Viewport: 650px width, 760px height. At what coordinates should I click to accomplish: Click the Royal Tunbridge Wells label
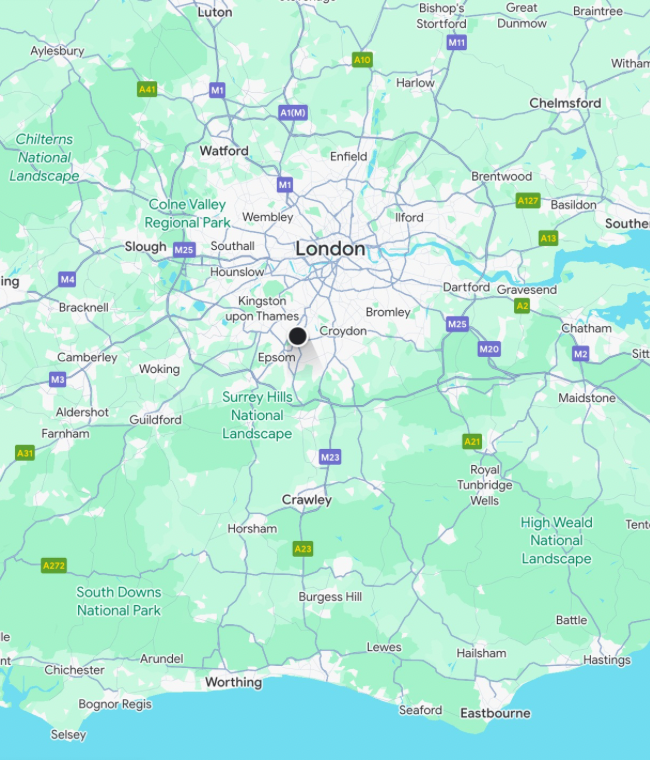(x=484, y=485)
